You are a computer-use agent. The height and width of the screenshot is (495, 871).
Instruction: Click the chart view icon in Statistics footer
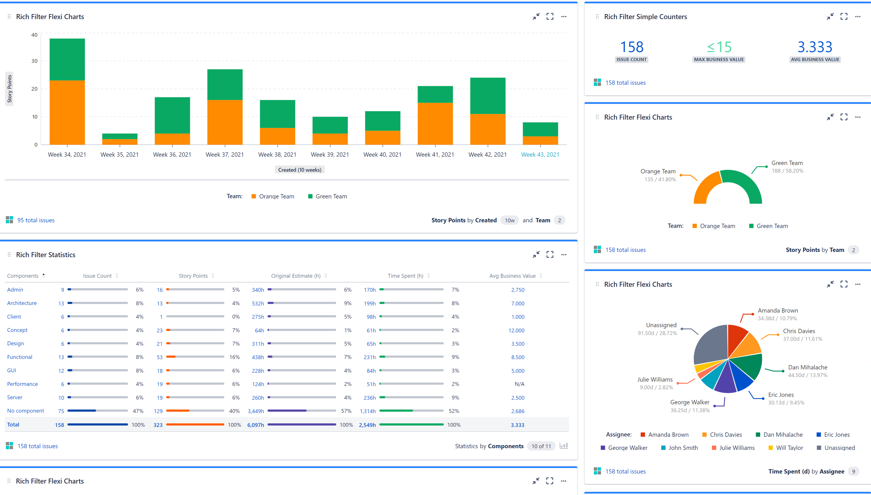[564, 446]
